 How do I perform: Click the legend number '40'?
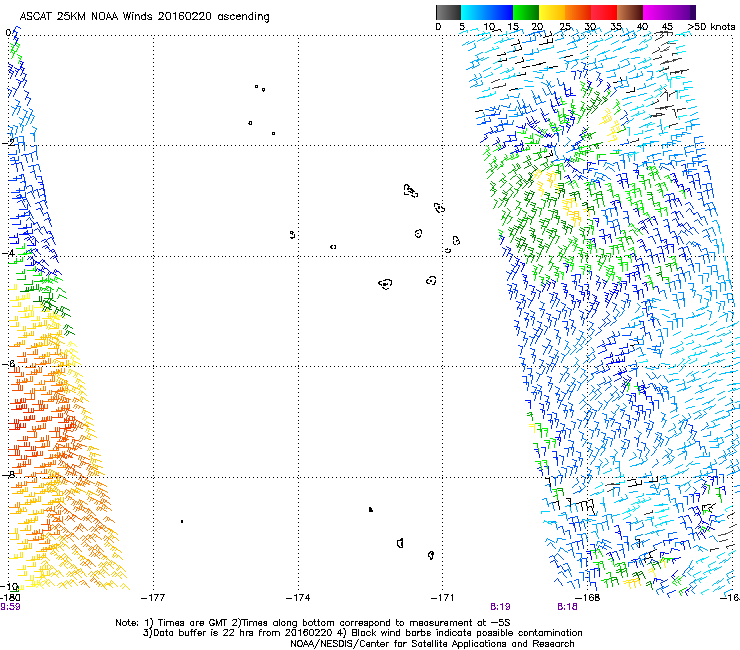pos(642,27)
